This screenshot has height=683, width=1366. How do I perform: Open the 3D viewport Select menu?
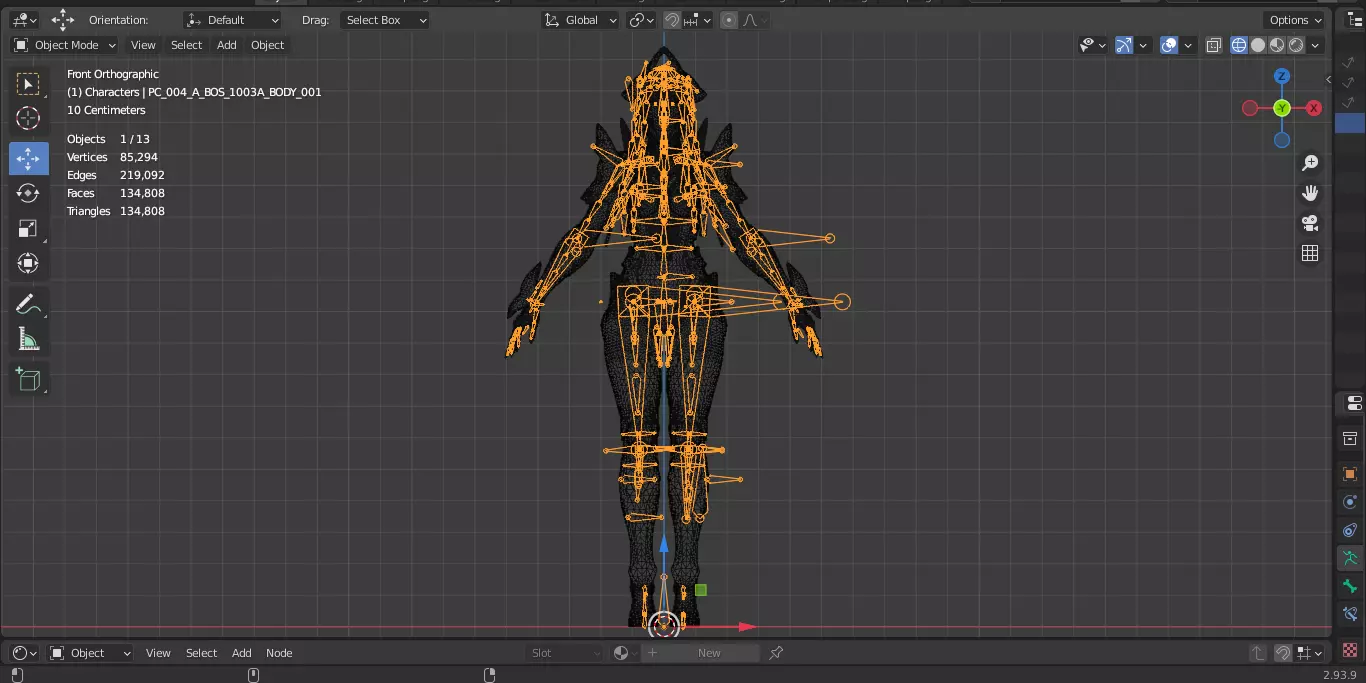tap(186, 45)
